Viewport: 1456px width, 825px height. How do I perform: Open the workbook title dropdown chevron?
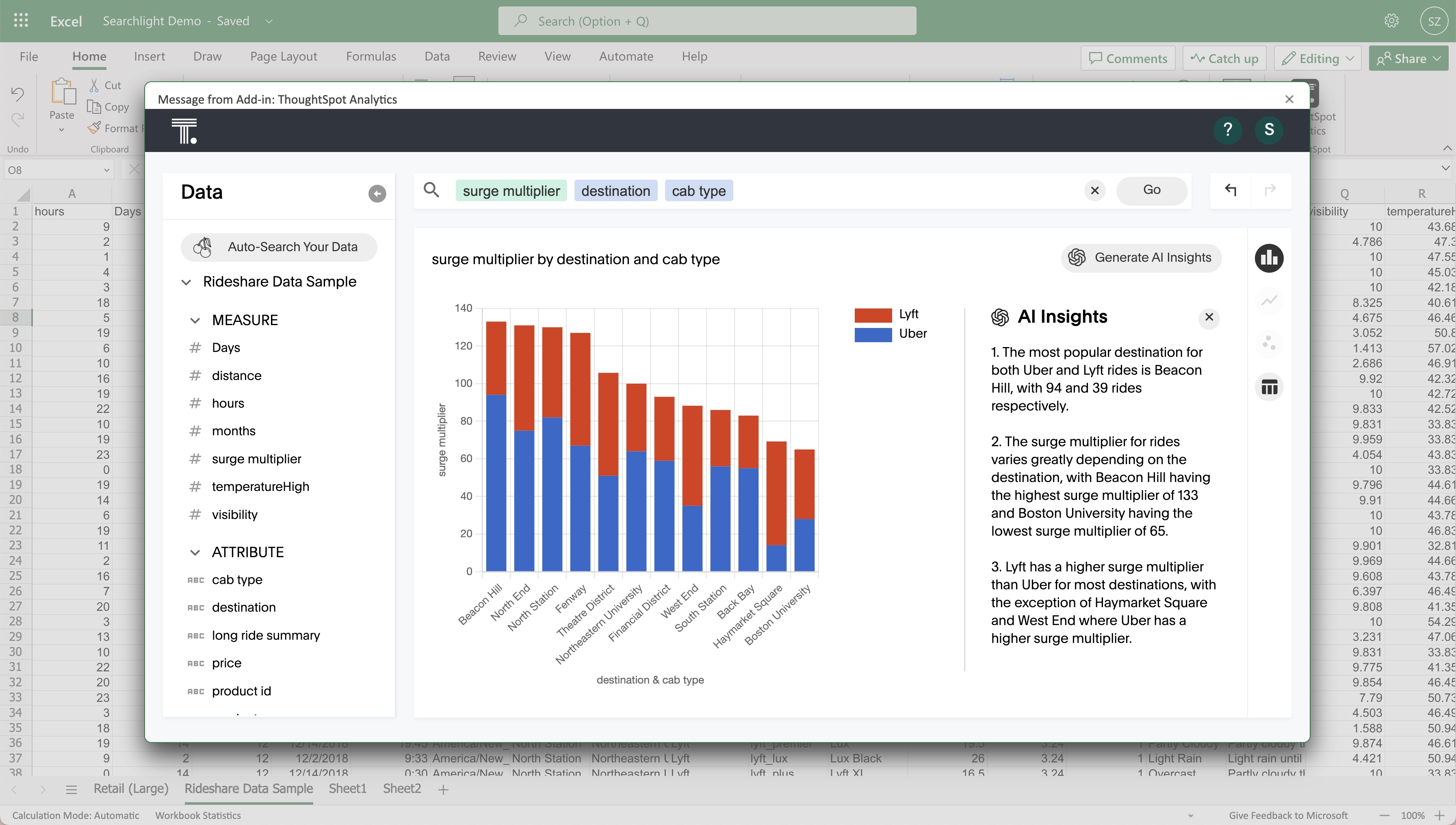tap(269, 22)
